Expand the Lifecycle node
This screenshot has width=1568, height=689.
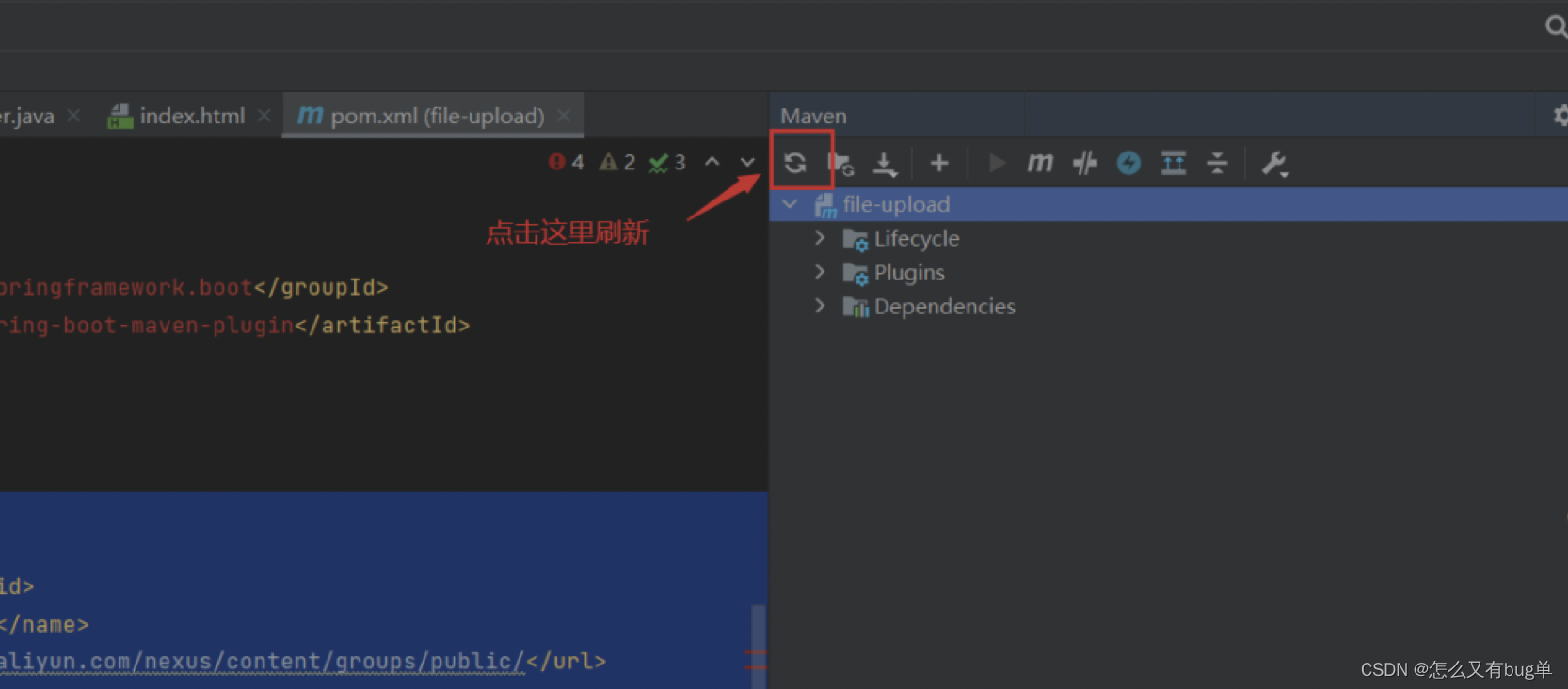tap(820, 238)
